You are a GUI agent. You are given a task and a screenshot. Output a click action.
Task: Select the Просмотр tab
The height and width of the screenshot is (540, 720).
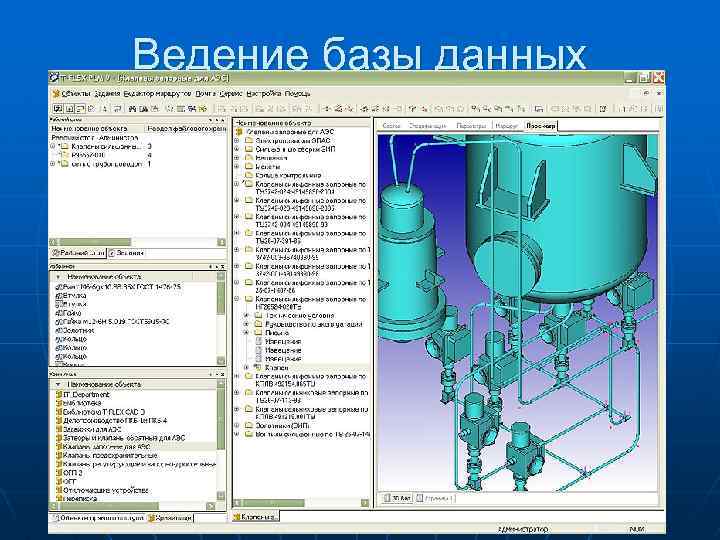click(x=540, y=125)
